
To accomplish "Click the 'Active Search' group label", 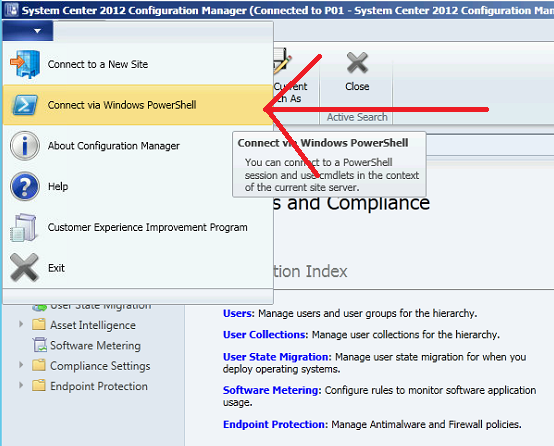I will click(x=357, y=117).
